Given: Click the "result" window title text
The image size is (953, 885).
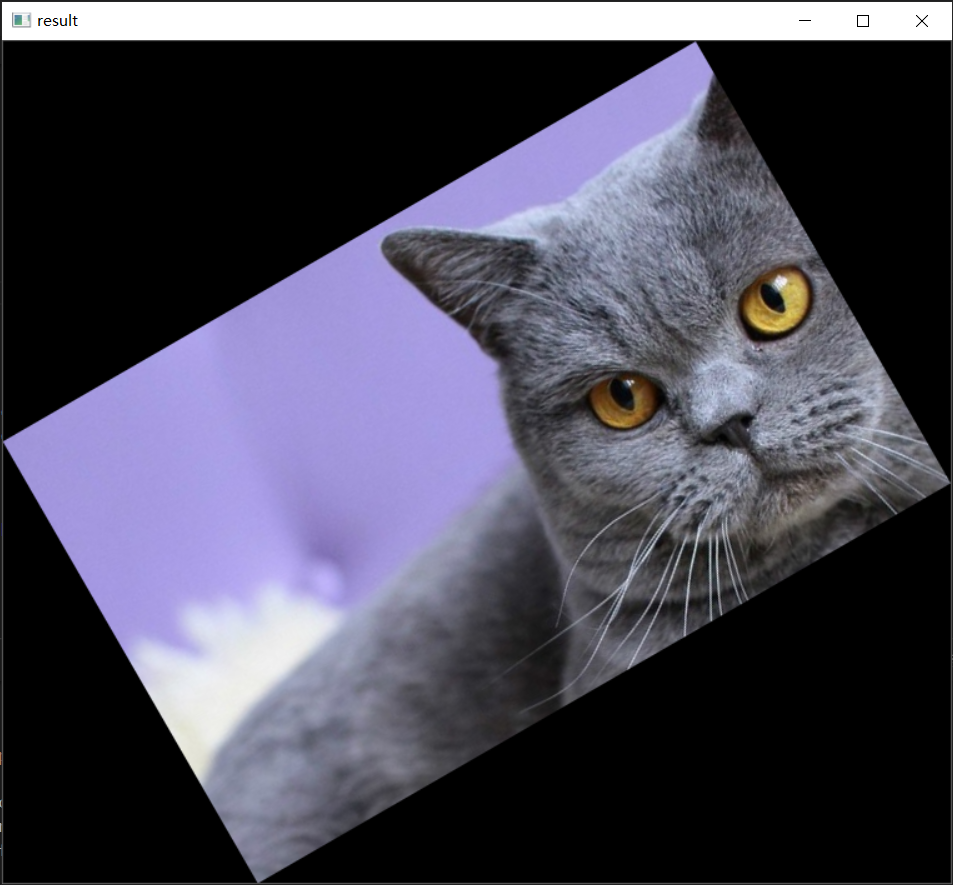Looking at the screenshot, I should 57,21.
